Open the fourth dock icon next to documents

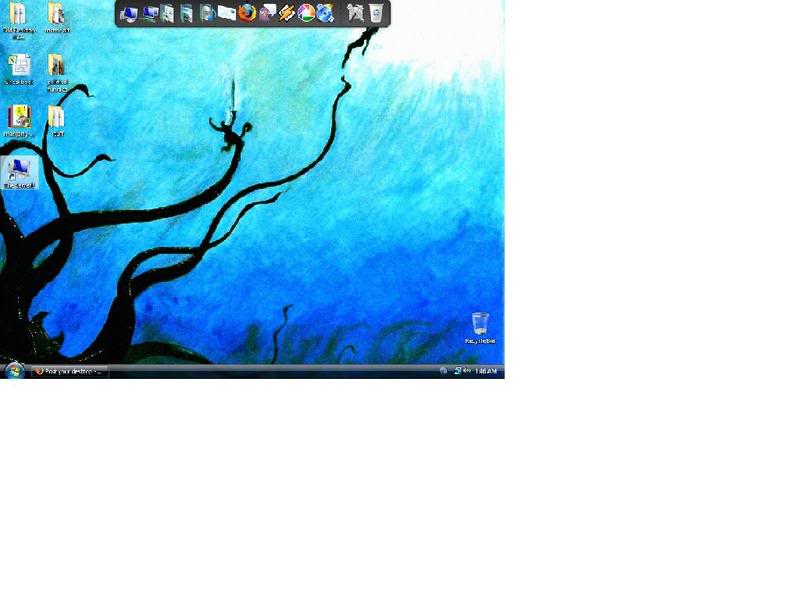[x=186, y=13]
